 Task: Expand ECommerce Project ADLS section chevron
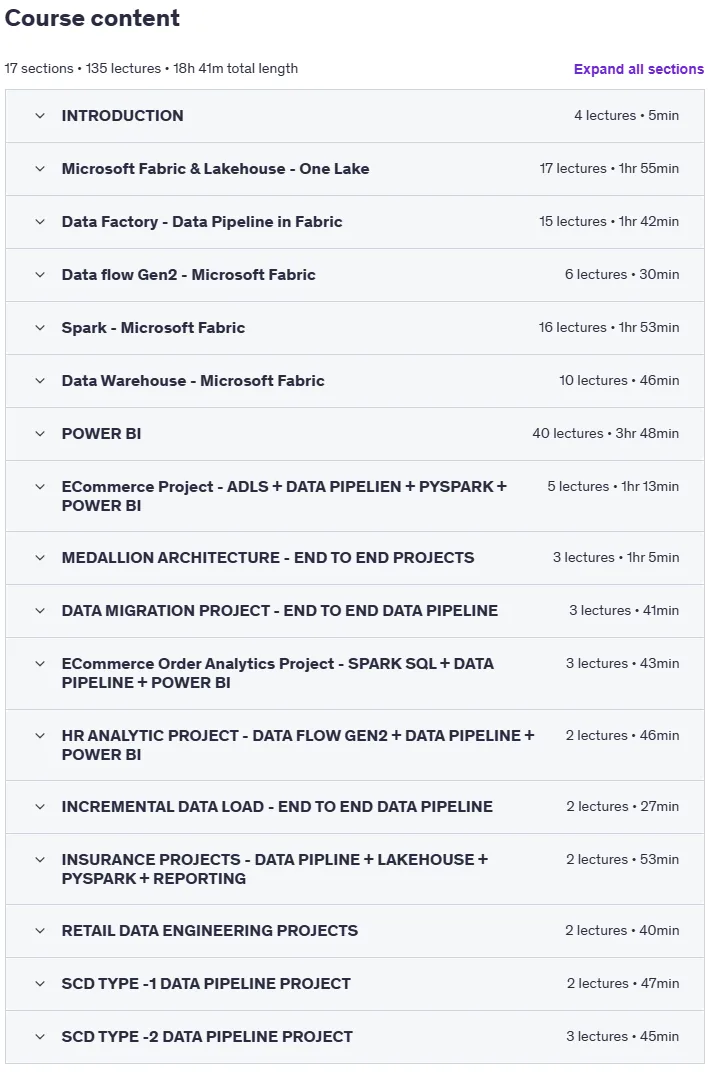coord(40,487)
